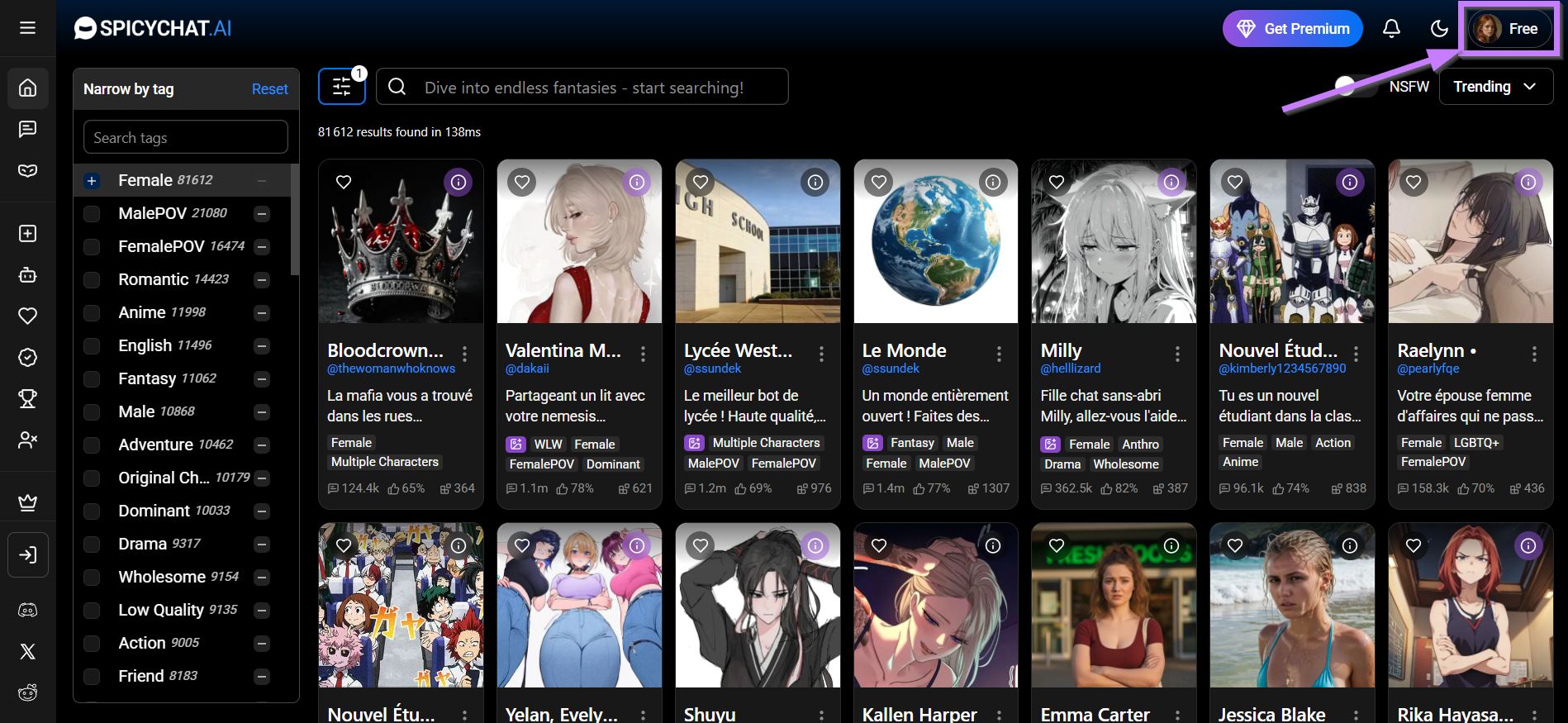This screenshot has width=1568, height=723.
Task: Open the robot chatbots icon in sidebar
Action: pyautogui.click(x=27, y=275)
